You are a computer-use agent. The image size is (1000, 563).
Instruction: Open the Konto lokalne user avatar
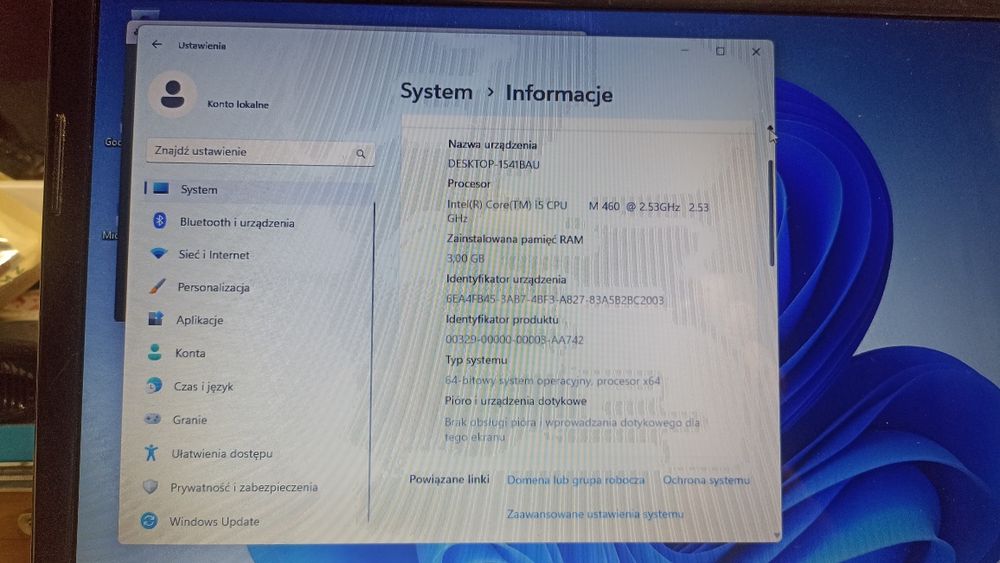point(172,94)
